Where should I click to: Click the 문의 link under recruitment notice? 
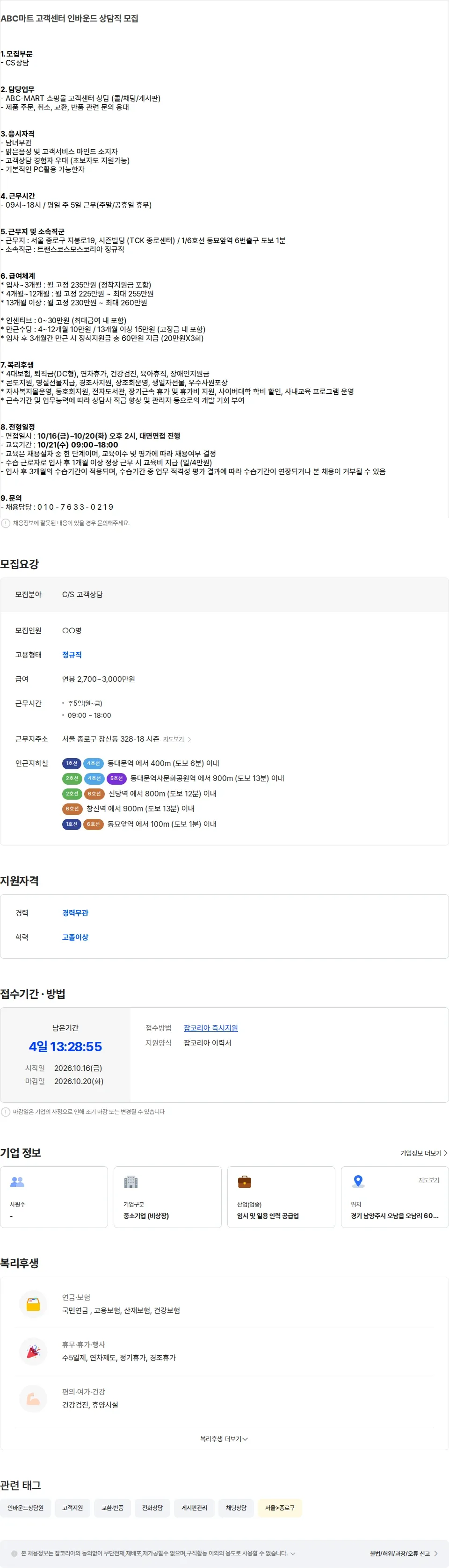click(x=102, y=523)
